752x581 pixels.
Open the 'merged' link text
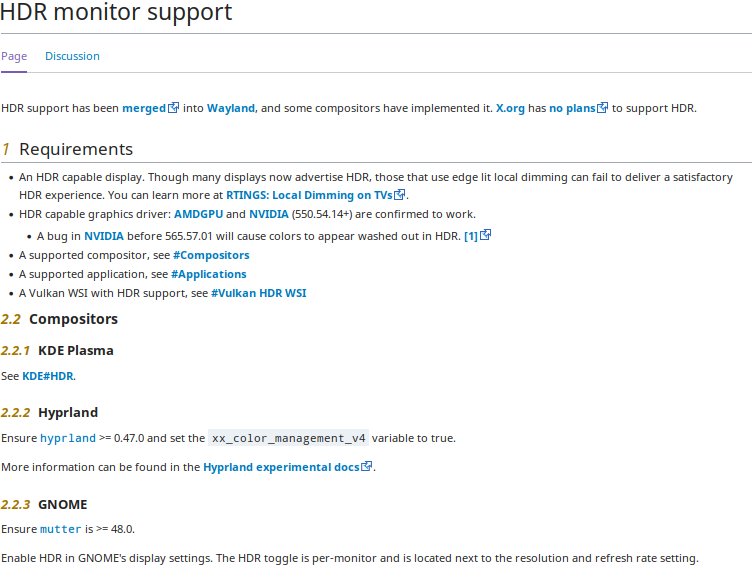pos(144,108)
